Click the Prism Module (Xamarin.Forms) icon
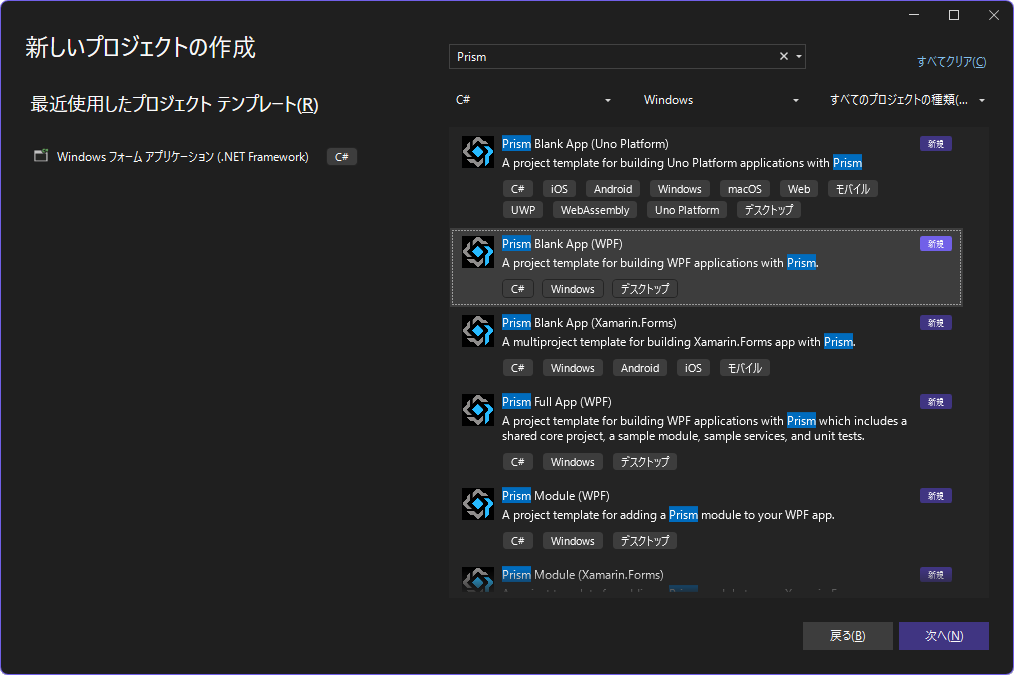1014x675 pixels. 478,579
